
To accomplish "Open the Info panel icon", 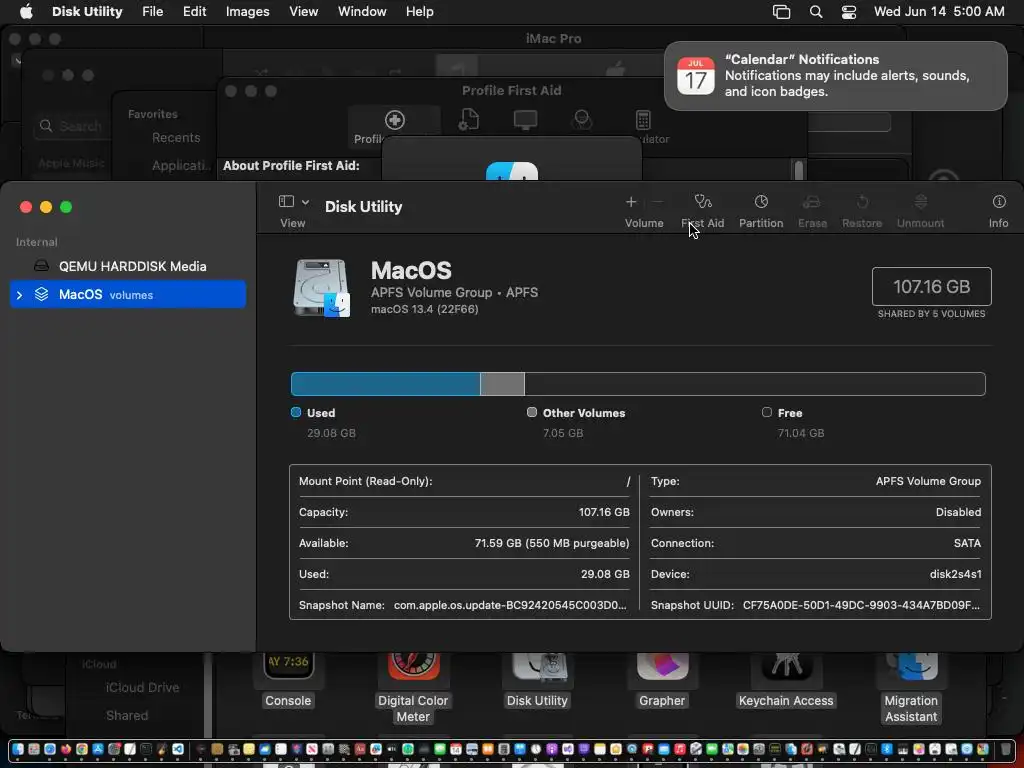I will click(x=999, y=202).
